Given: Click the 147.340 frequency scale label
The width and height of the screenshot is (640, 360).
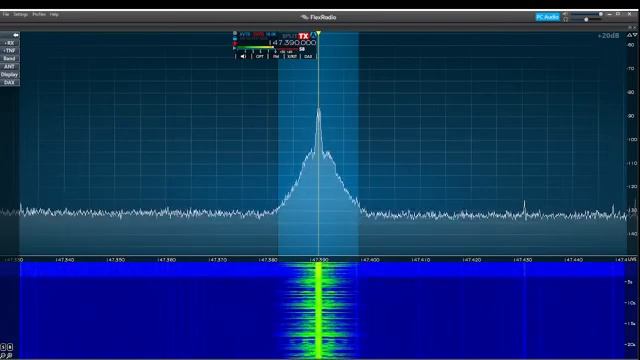Looking at the screenshot, I should (65, 260).
